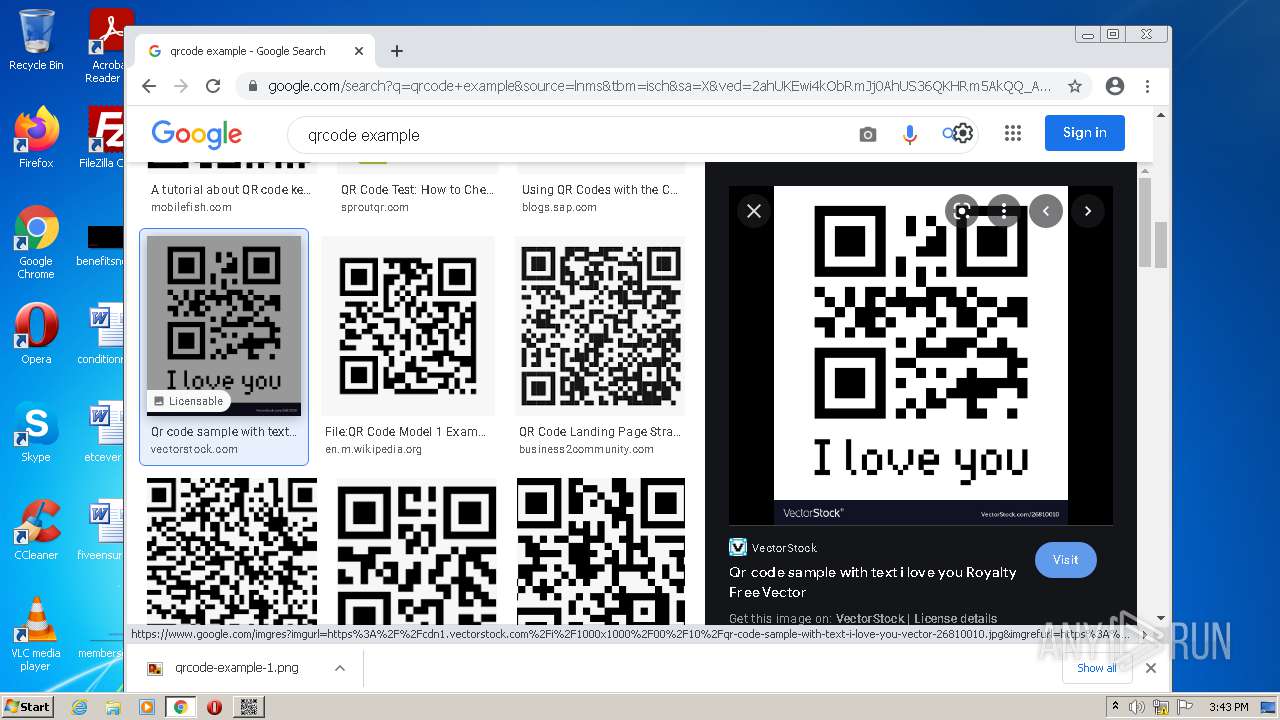
Task: Open 'A tutorial about QR code ke...' result
Action: 231,189
